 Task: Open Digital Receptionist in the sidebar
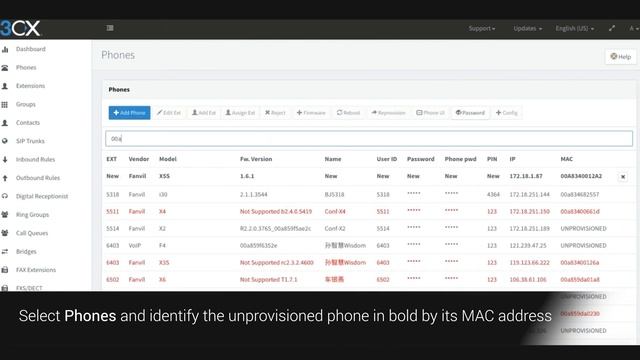tap(42, 196)
